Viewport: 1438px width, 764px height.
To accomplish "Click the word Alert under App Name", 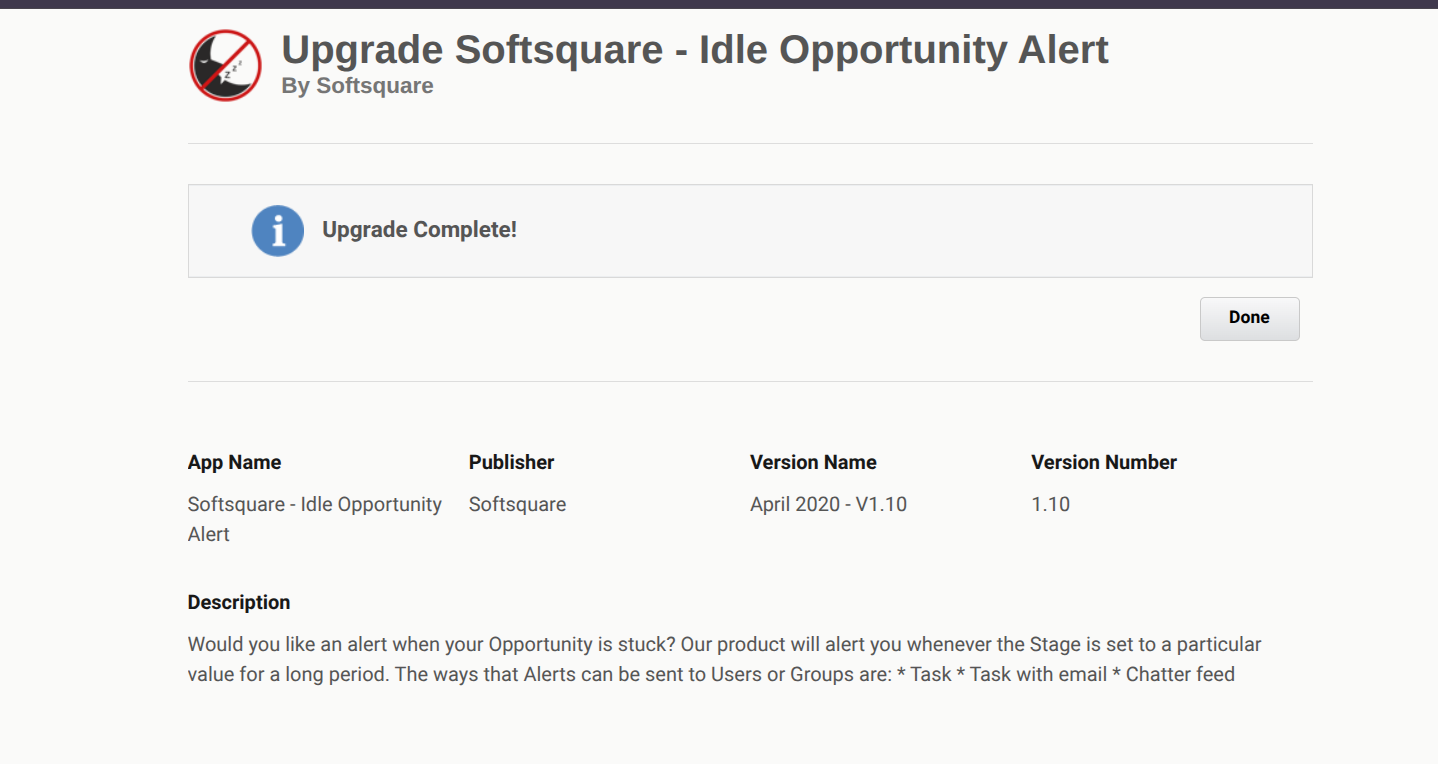I will 209,534.
